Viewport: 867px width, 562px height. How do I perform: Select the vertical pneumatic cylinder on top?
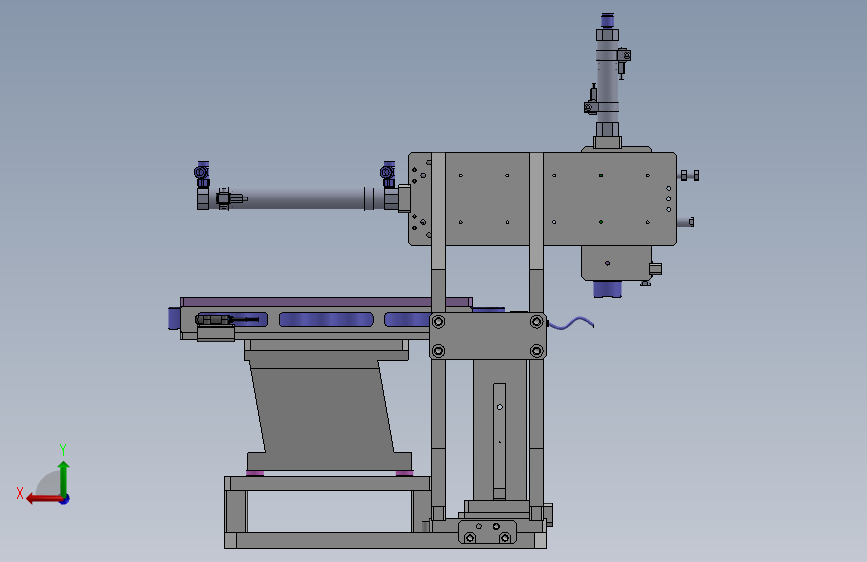(607, 82)
